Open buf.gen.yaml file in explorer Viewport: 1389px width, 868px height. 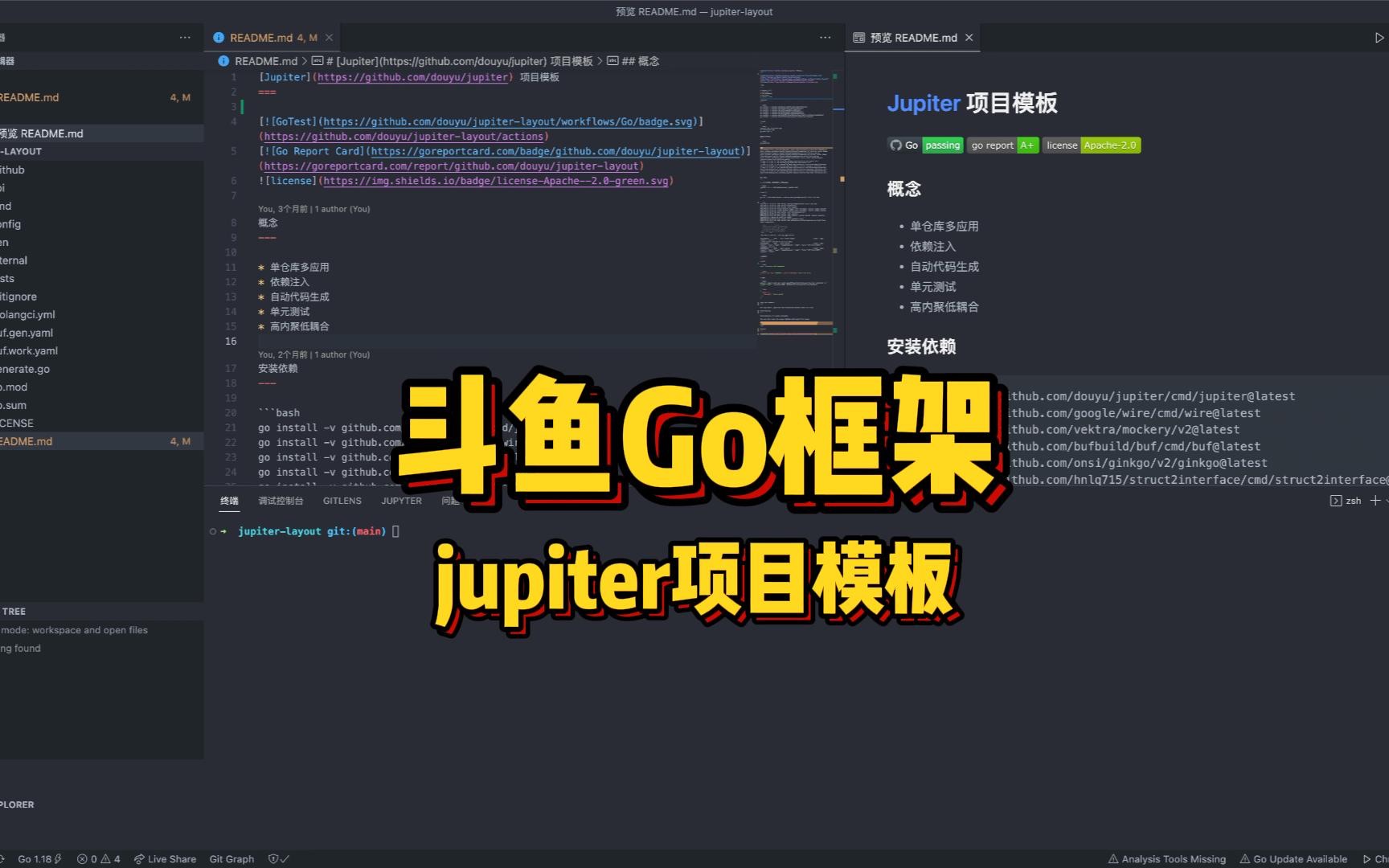coord(101,333)
